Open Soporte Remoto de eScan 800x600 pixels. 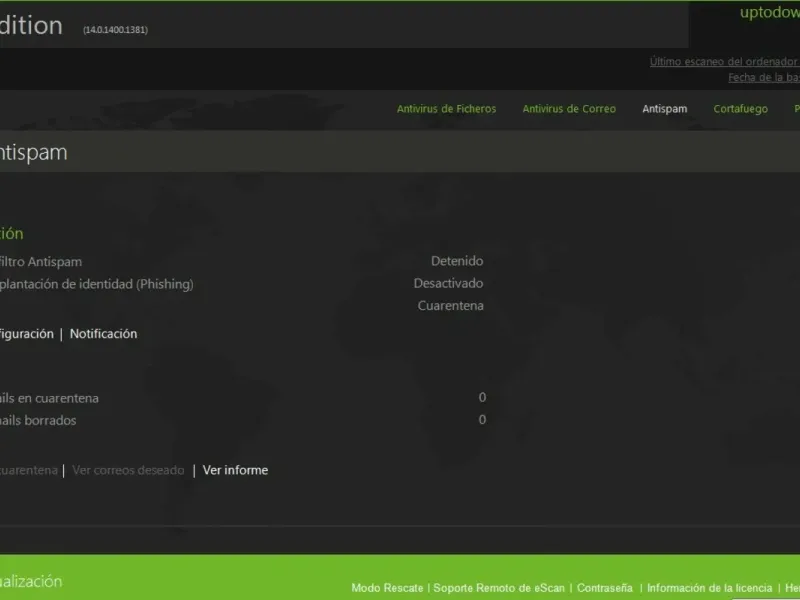click(x=499, y=588)
